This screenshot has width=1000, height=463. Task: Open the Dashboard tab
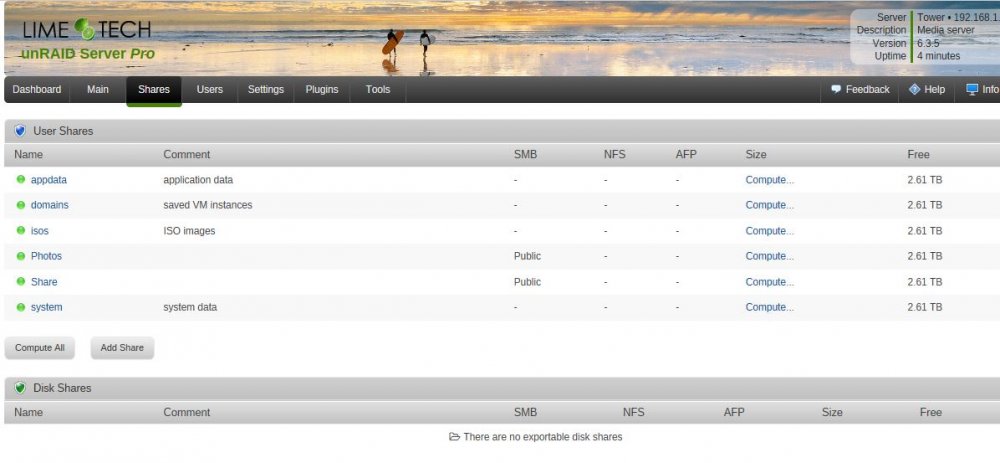[x=37, y=89]
